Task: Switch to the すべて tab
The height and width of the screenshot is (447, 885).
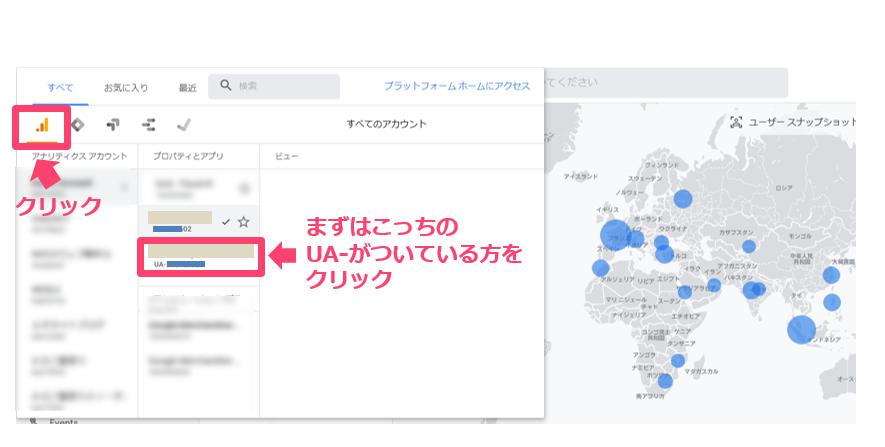Action: [x=60, y=87]
